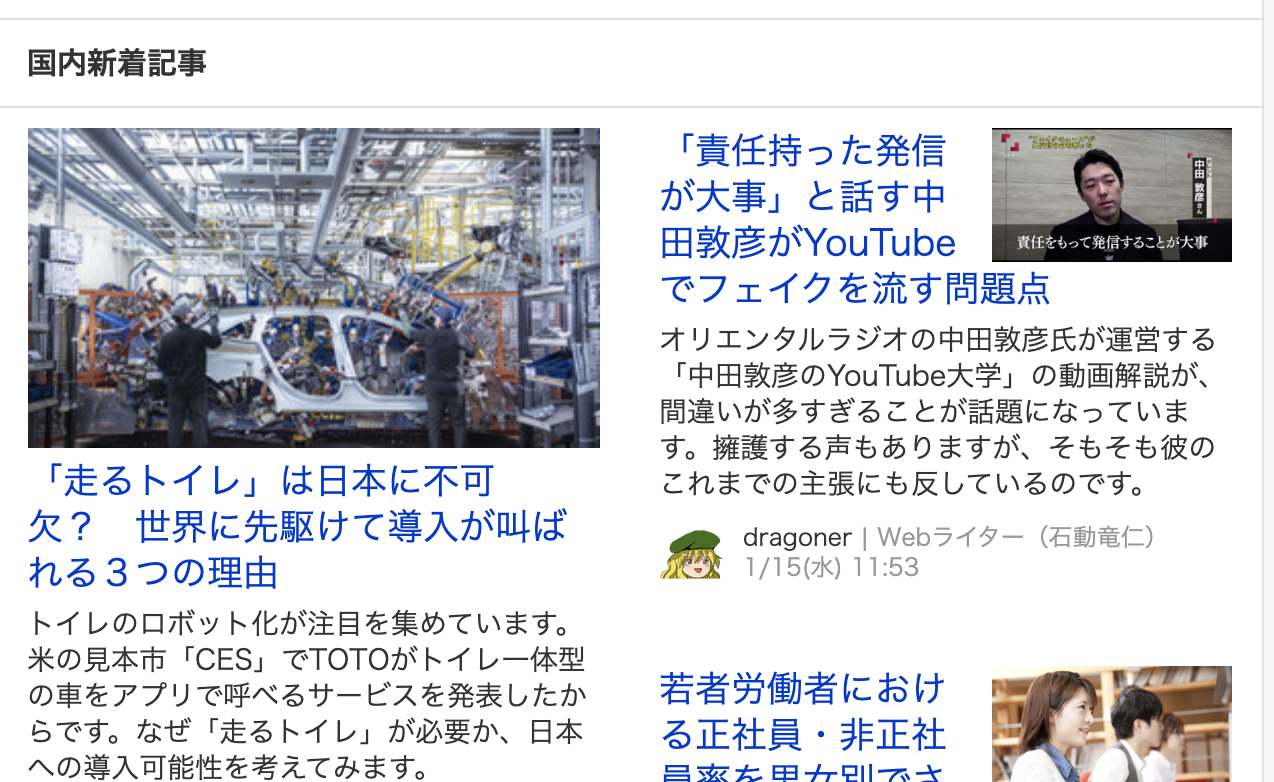Open the car factory assembly line photo
This screenshot has width=1274, height=782.
pos(314,288)
